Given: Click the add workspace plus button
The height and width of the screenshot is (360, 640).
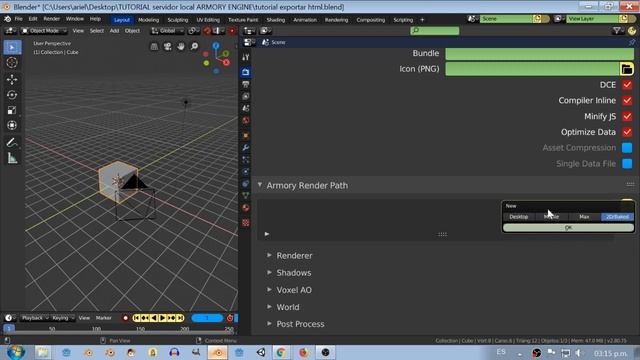Looking at the screenshot, I should pos(422,20).
